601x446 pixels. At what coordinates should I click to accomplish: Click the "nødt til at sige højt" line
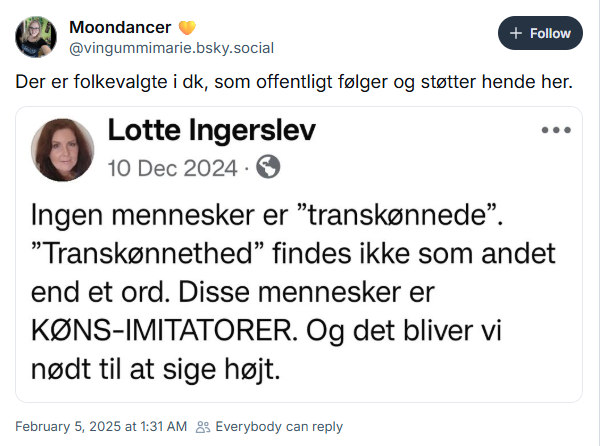[156, 370]
